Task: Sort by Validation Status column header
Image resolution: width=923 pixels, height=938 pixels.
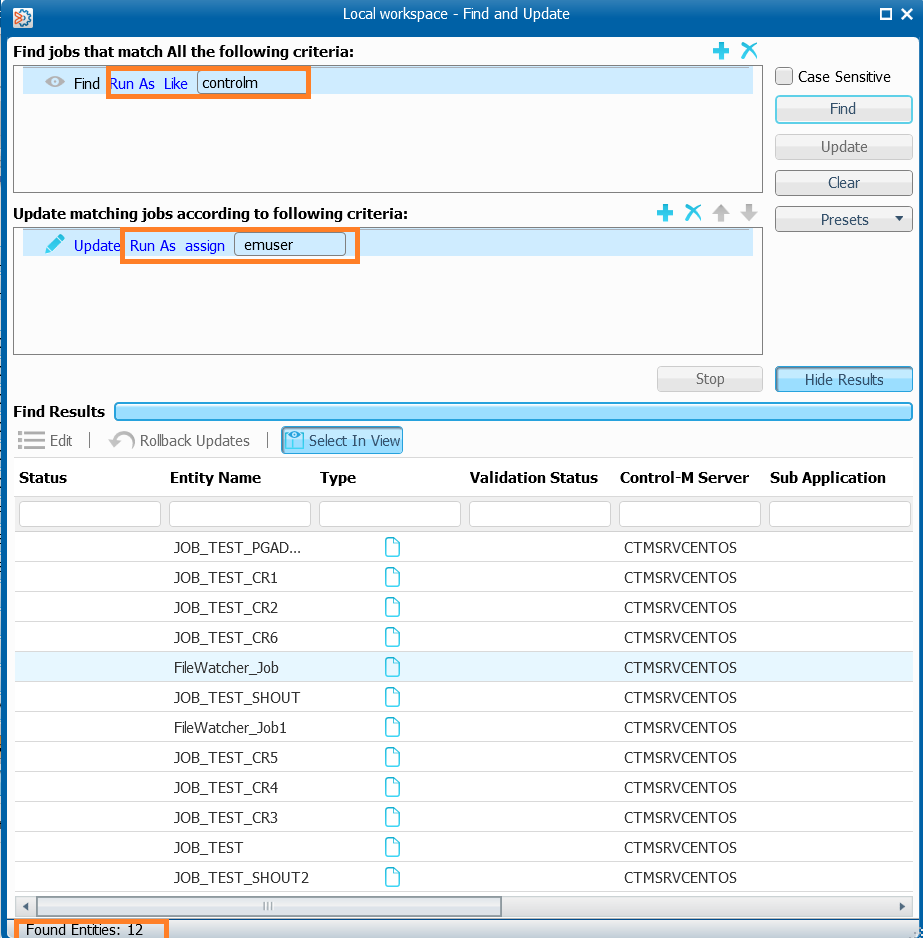Action: click(x=534, y=477)
